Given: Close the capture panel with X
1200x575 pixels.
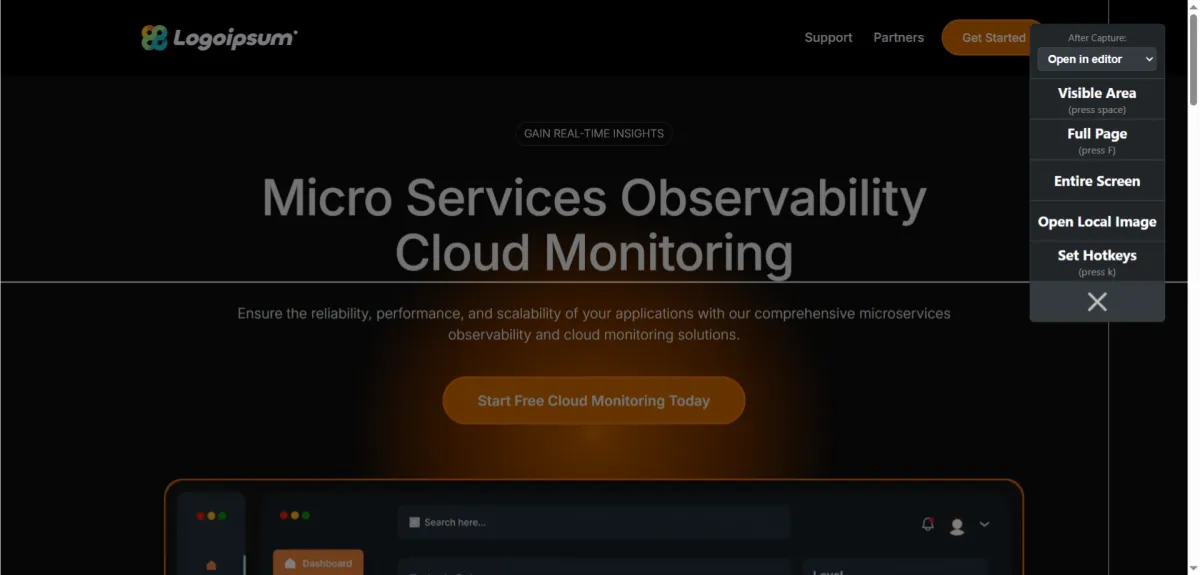Looking at the screenshot, I should (1097, 302).
